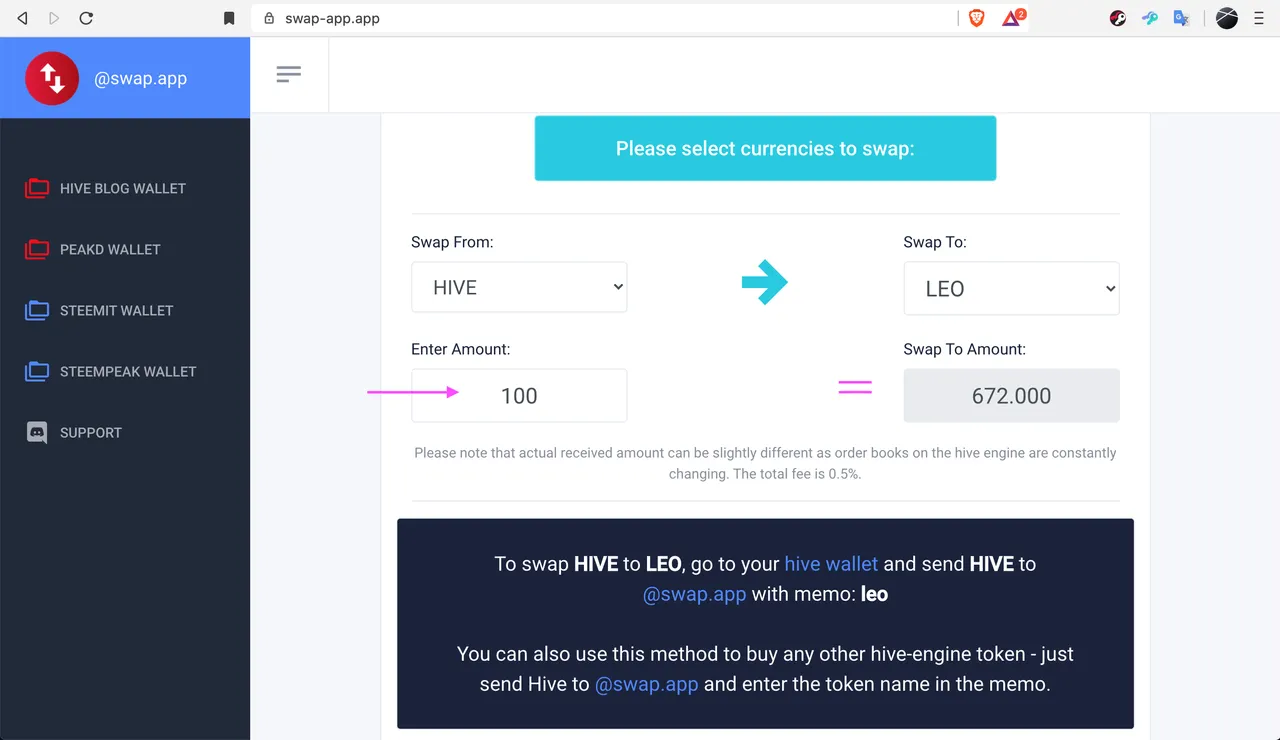Reload the page with refresh icon

(86, 18)
